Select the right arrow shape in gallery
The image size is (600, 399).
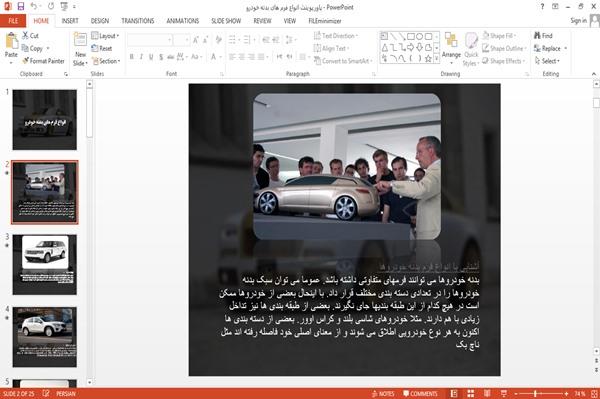click(x=411, y=47)
